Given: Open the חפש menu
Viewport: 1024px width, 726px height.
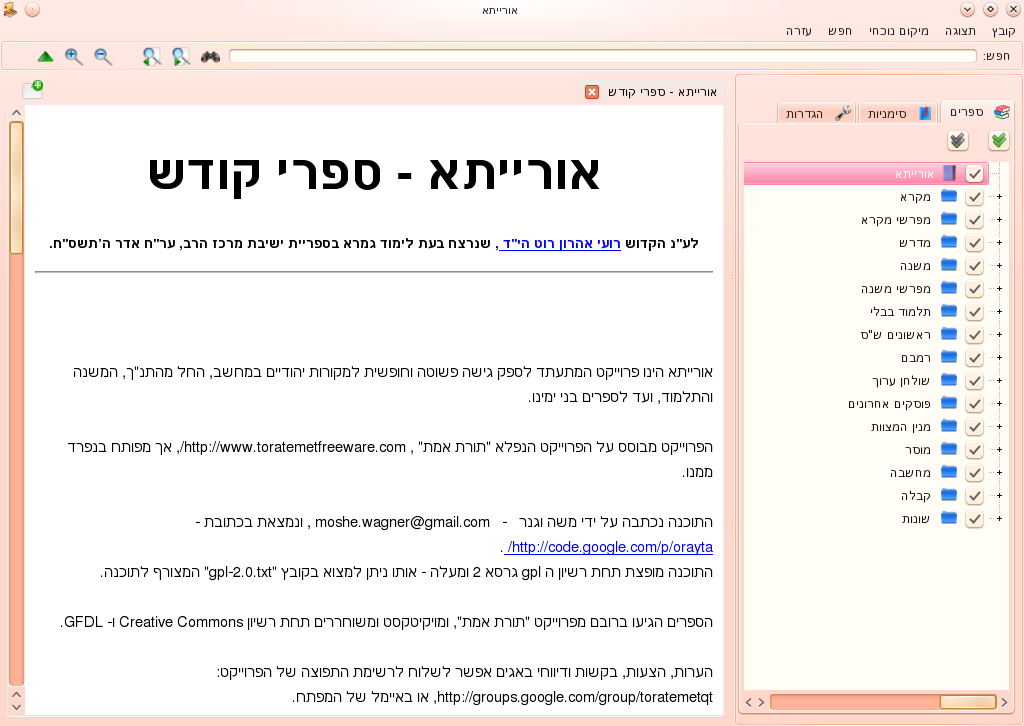Looking at the screenshot, I should (840, 31).
